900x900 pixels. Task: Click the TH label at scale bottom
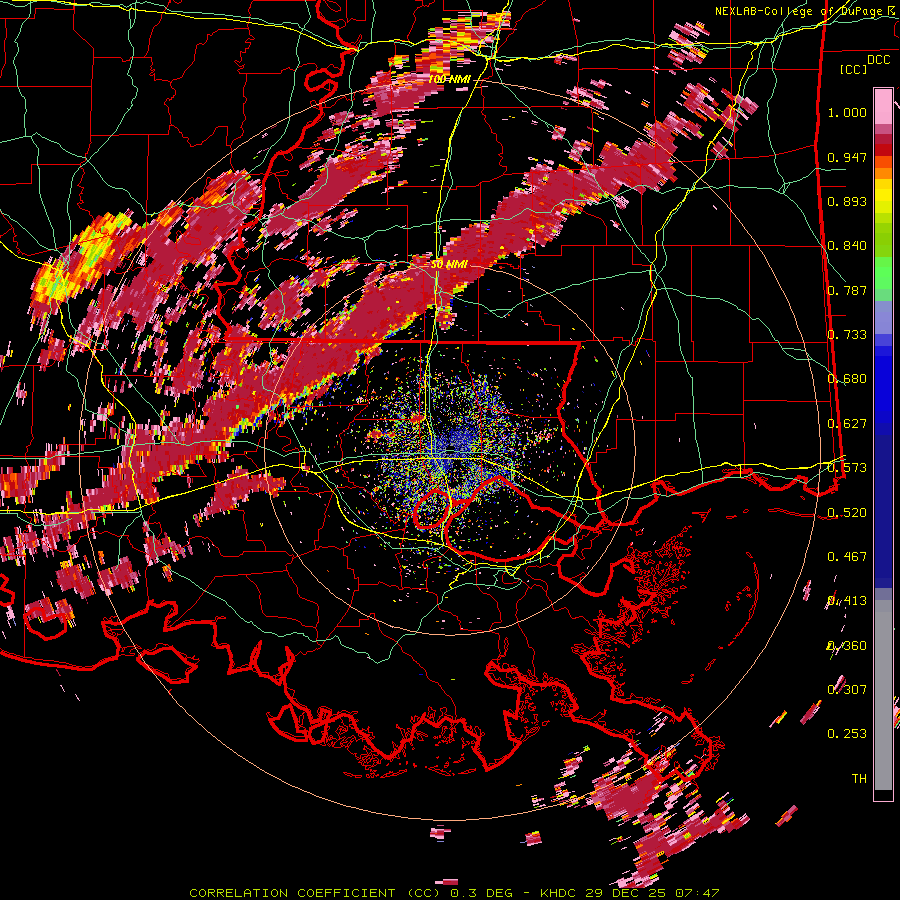(x=859, y=779)
